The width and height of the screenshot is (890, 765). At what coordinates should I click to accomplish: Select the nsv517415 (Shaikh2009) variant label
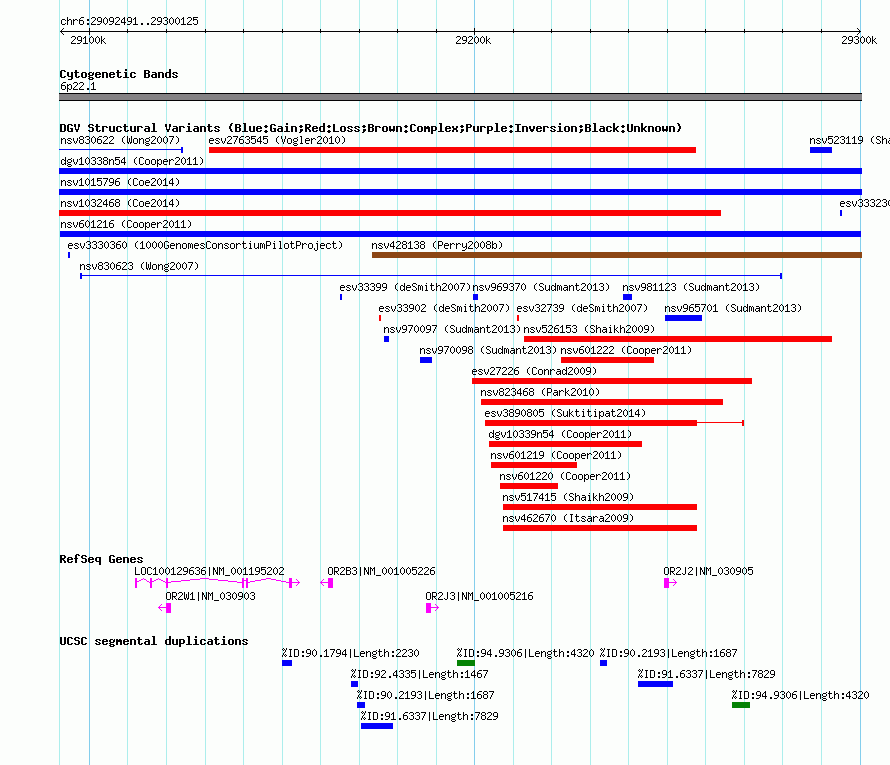(x=568, y=497)
